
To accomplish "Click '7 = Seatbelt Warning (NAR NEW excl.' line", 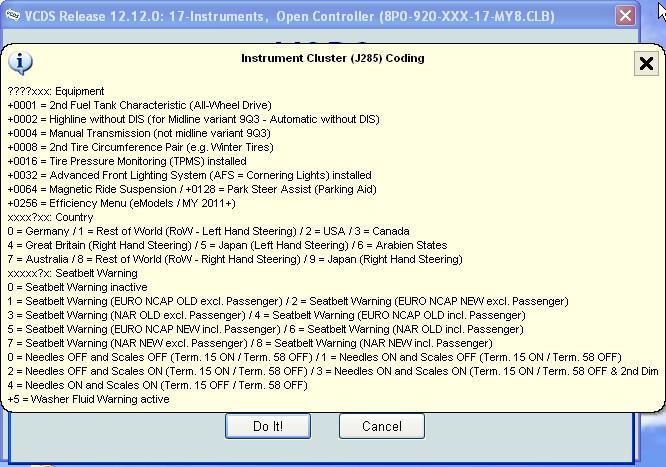I will [x=250, y=344].
